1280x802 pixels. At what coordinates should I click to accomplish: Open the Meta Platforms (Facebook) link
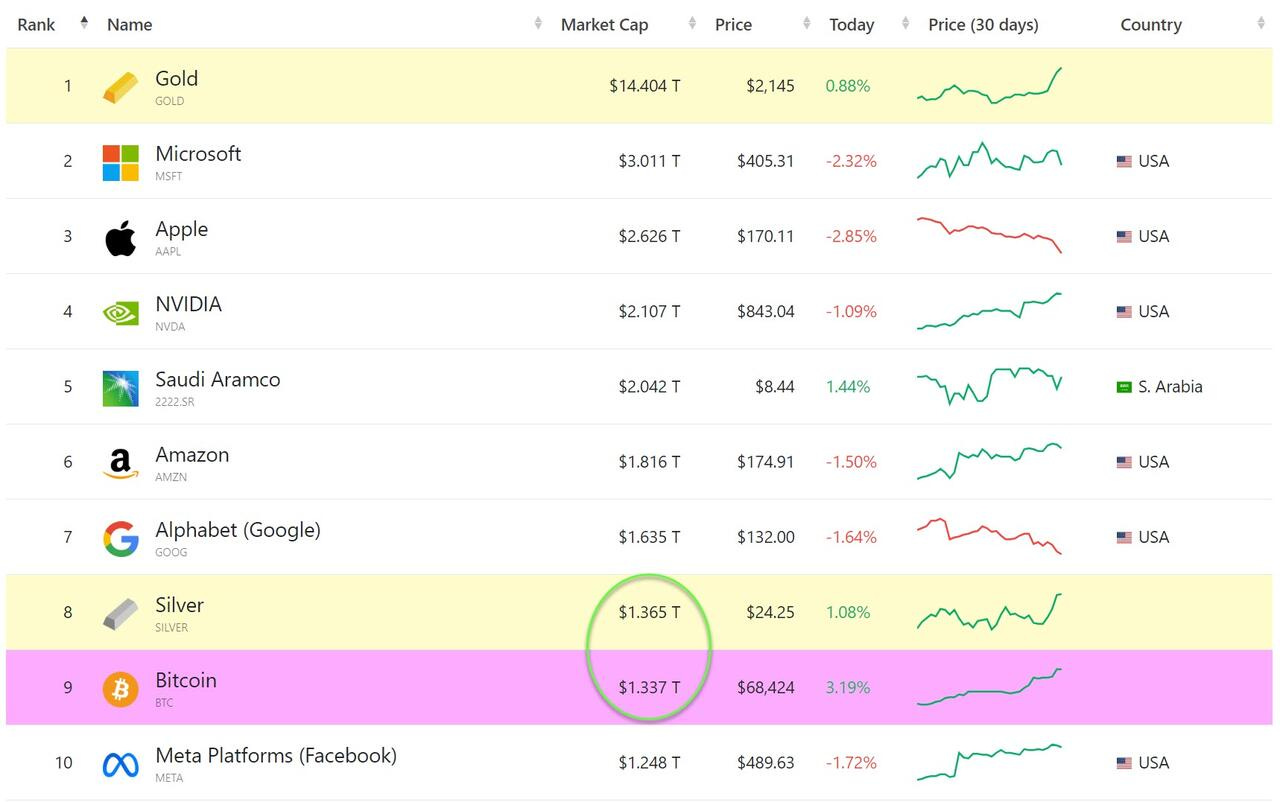point(276,755)
